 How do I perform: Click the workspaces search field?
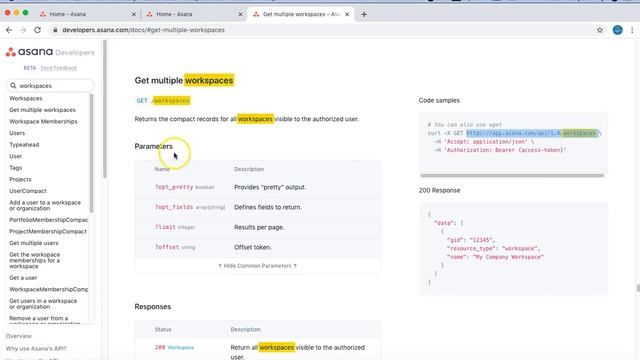tap(50, 86)
